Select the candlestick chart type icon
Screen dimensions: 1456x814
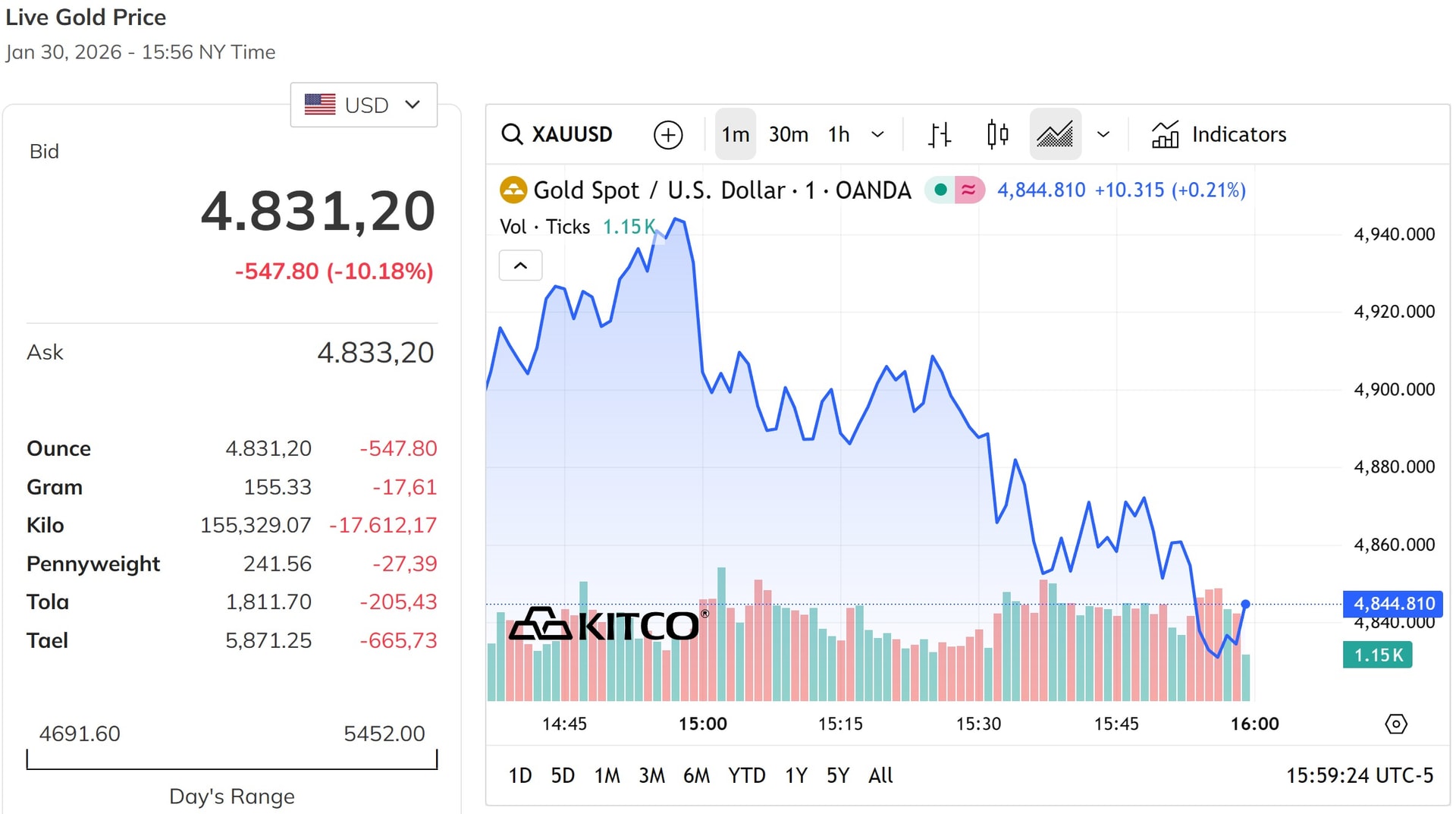click(x=996, y=134)
